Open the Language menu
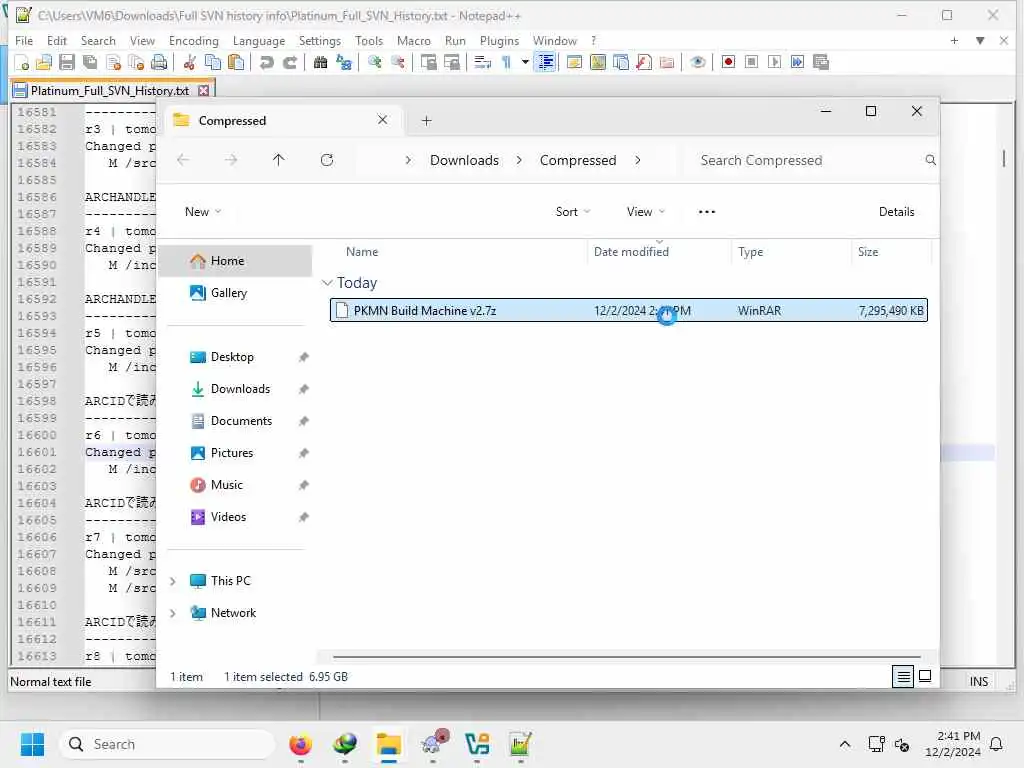Viewport: 1024px width, 768px height. (x=259, y=40)
